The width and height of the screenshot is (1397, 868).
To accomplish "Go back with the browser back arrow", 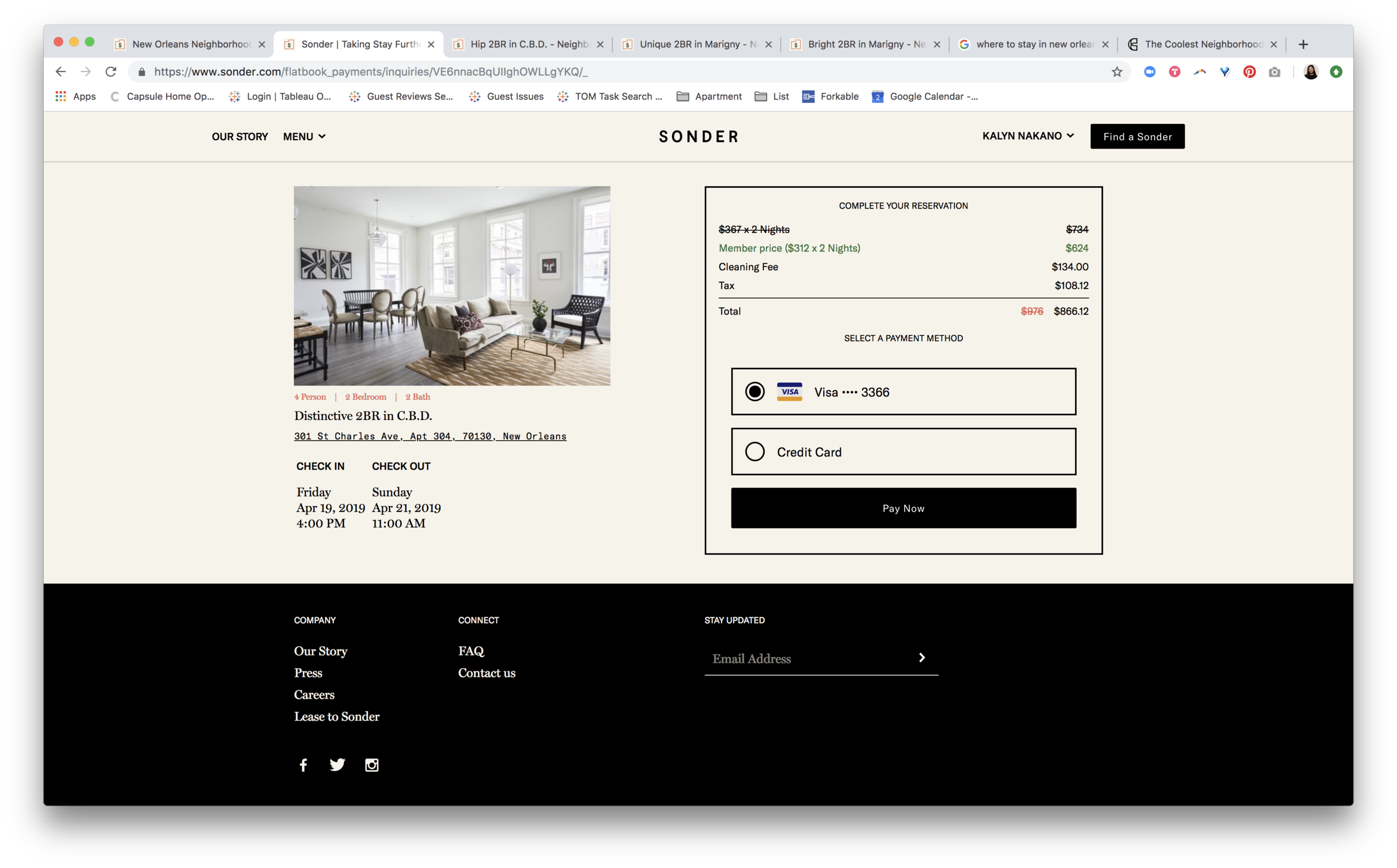I will tap(61, 71).
